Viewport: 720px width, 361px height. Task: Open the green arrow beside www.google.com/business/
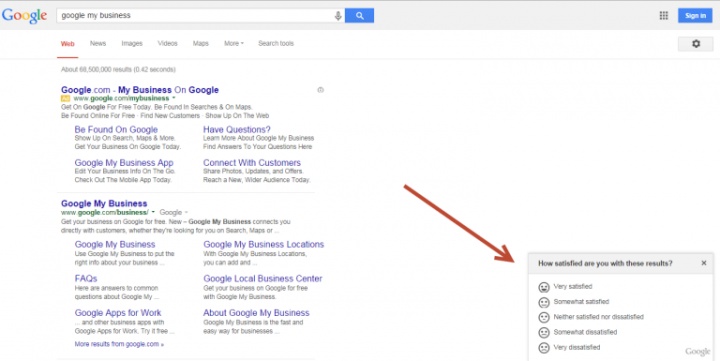(x=153, y=212)
